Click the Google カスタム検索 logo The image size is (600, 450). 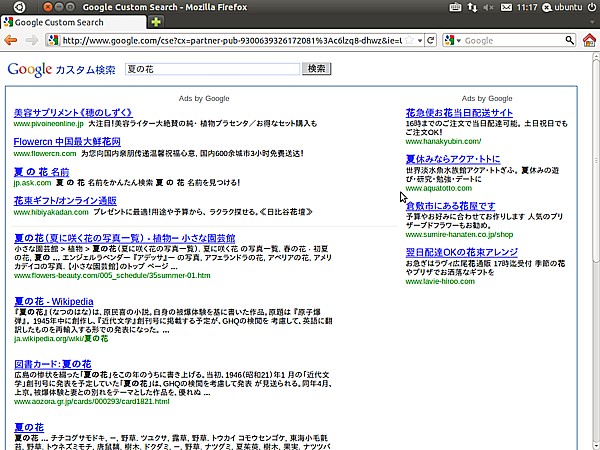pyautogui.click(x=61, y=69)
